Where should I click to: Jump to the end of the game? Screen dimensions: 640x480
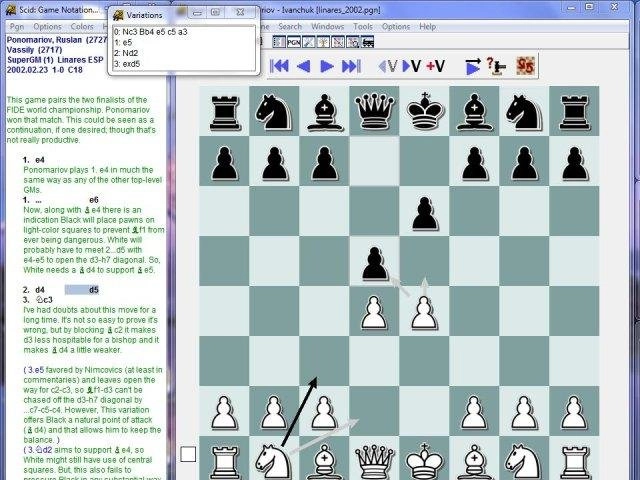tap(351, 66)
